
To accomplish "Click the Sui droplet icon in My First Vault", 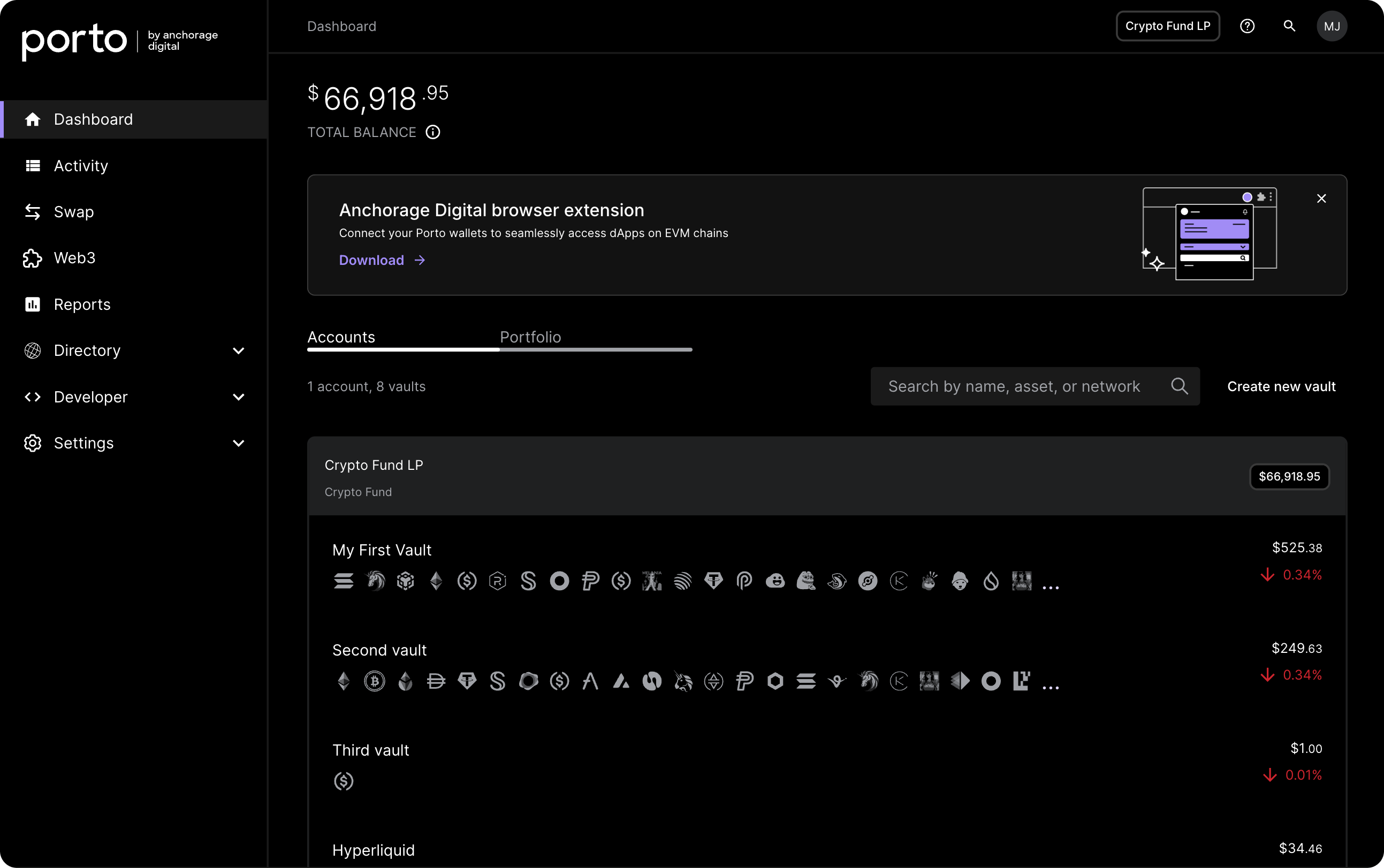I will point(991,581).
